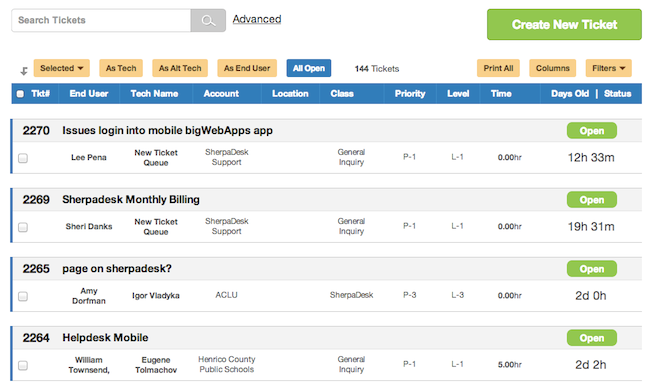
Task: Toggle the select-all checkbox in header
Action: point(20,94)
